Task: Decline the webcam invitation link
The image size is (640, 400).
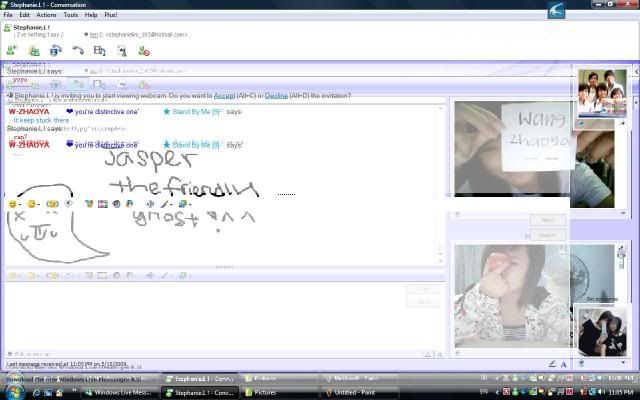Action: click(x=276, y=96)
